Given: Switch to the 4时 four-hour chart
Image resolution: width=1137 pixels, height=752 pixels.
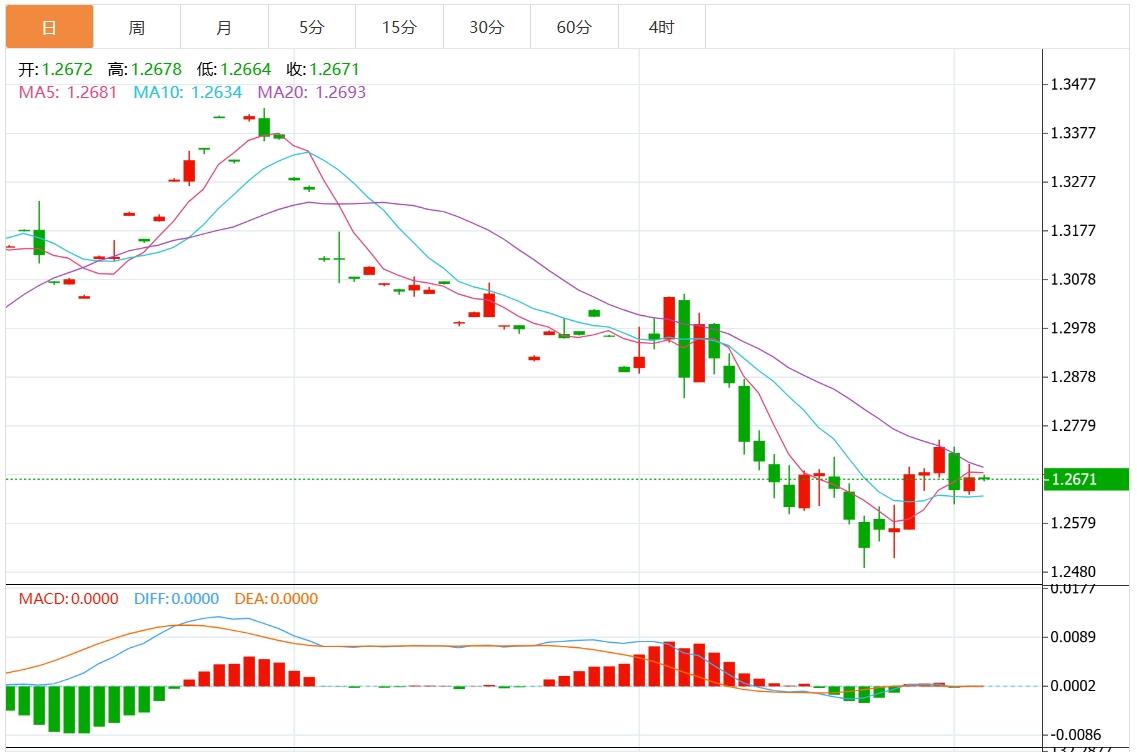Looking at the screenshot, I should point(661,27).
